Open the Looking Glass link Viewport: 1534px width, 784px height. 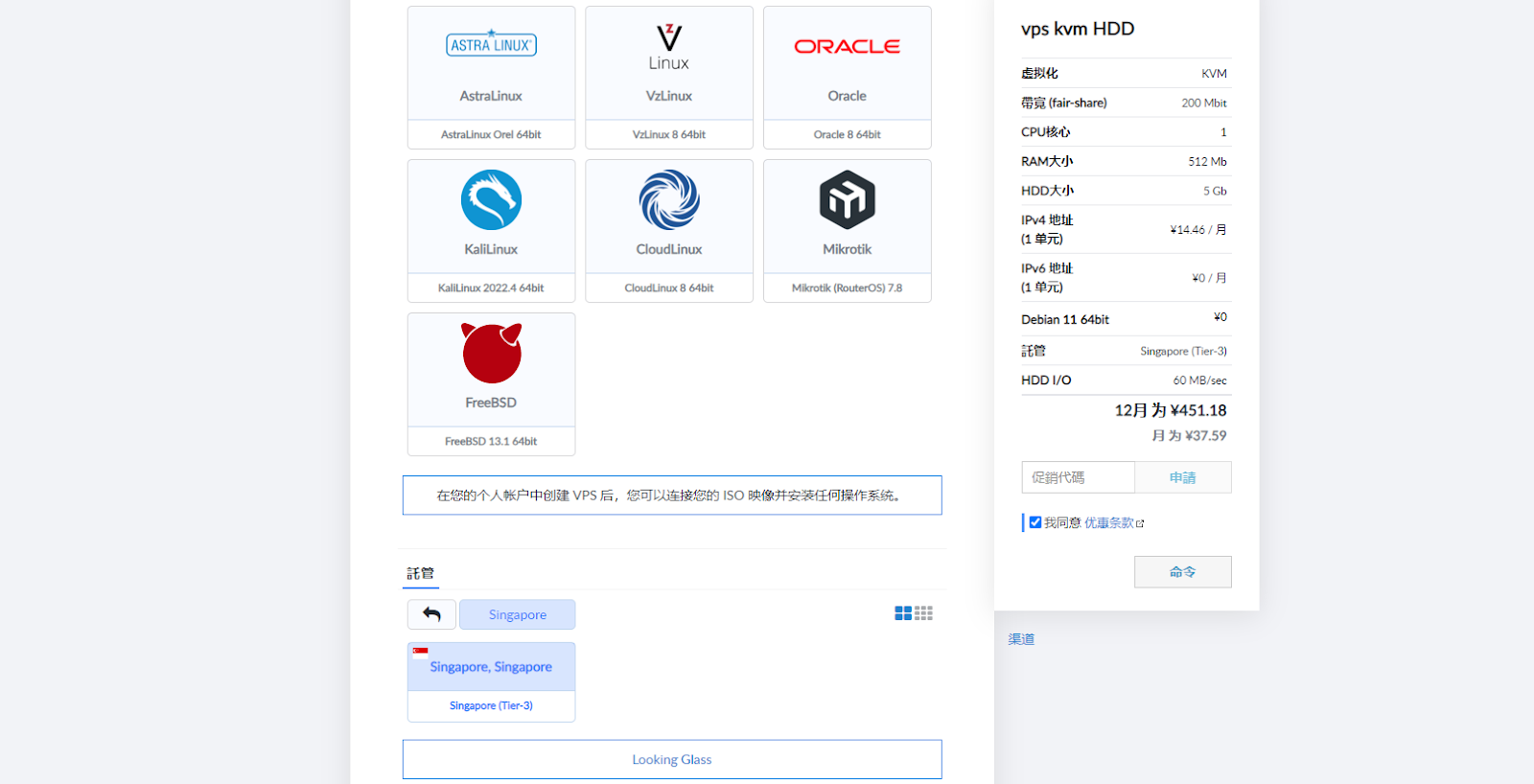coord(672,759)
